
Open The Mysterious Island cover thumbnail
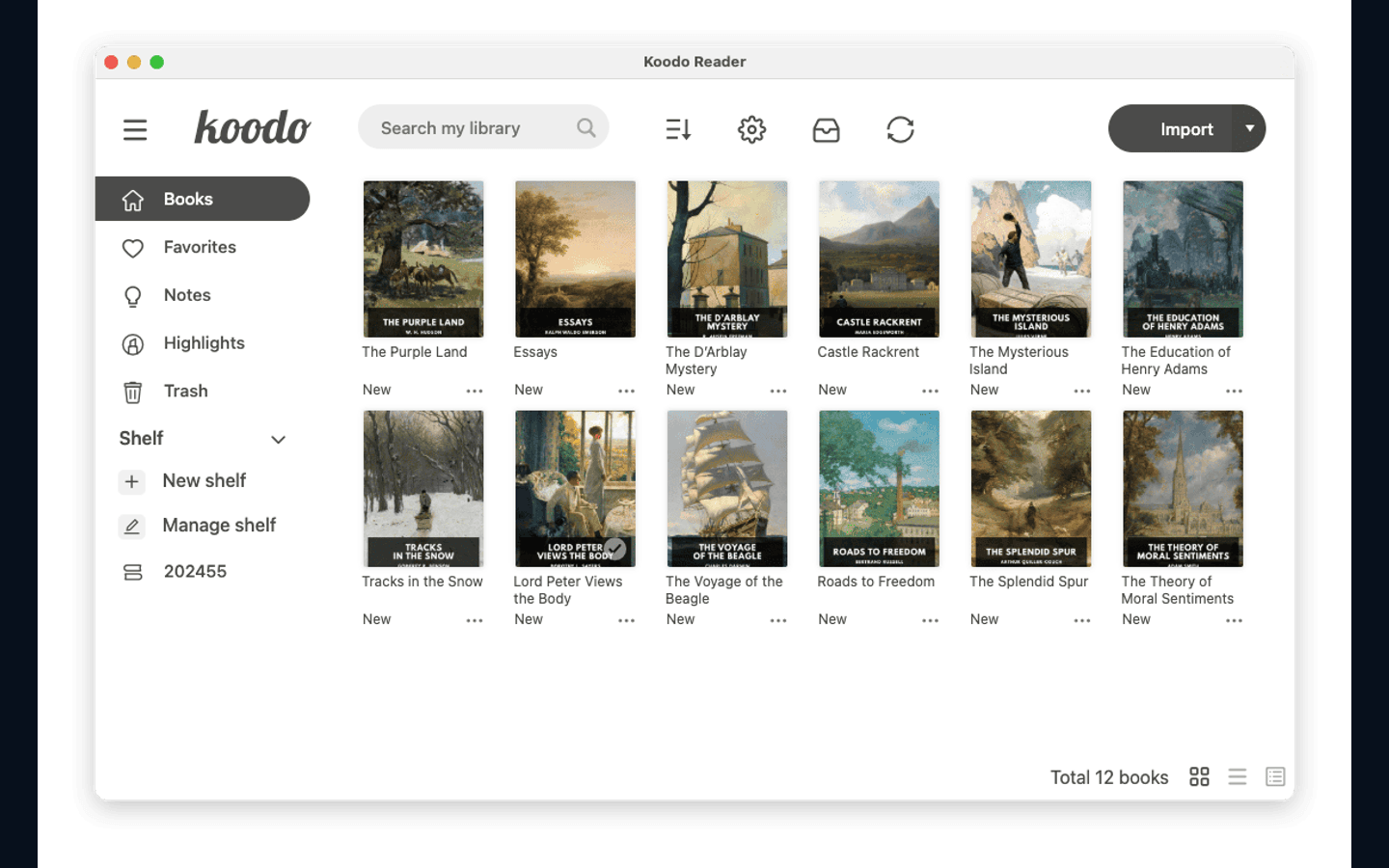(1031, 258)
